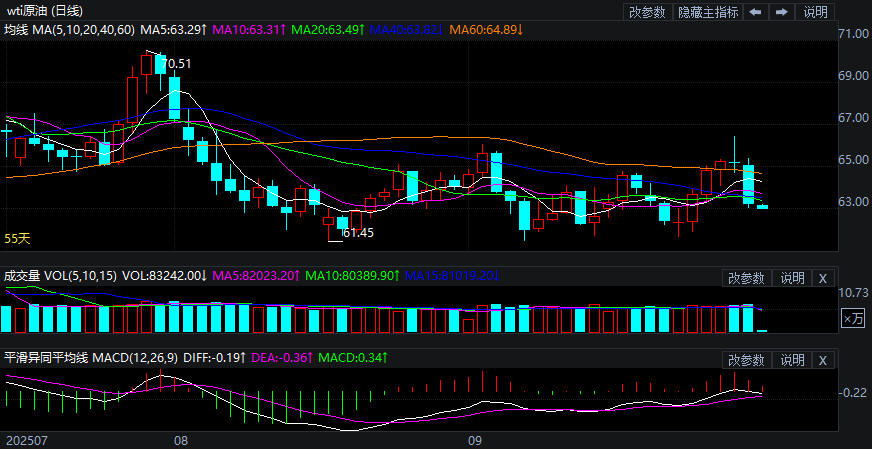
Task: Close the MACD indicator panel
Action: pyautogui.click(x=823, y=360)
